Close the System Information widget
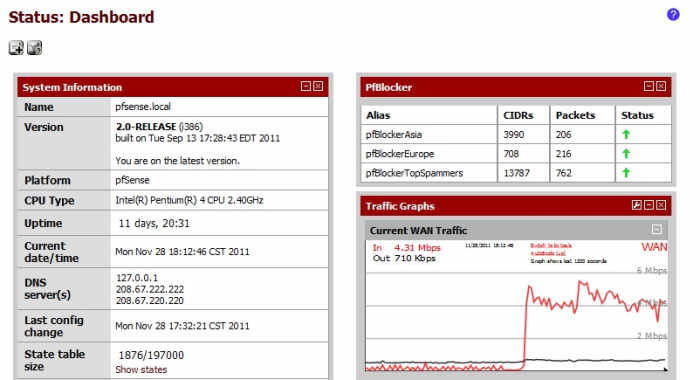 (318, 86)
